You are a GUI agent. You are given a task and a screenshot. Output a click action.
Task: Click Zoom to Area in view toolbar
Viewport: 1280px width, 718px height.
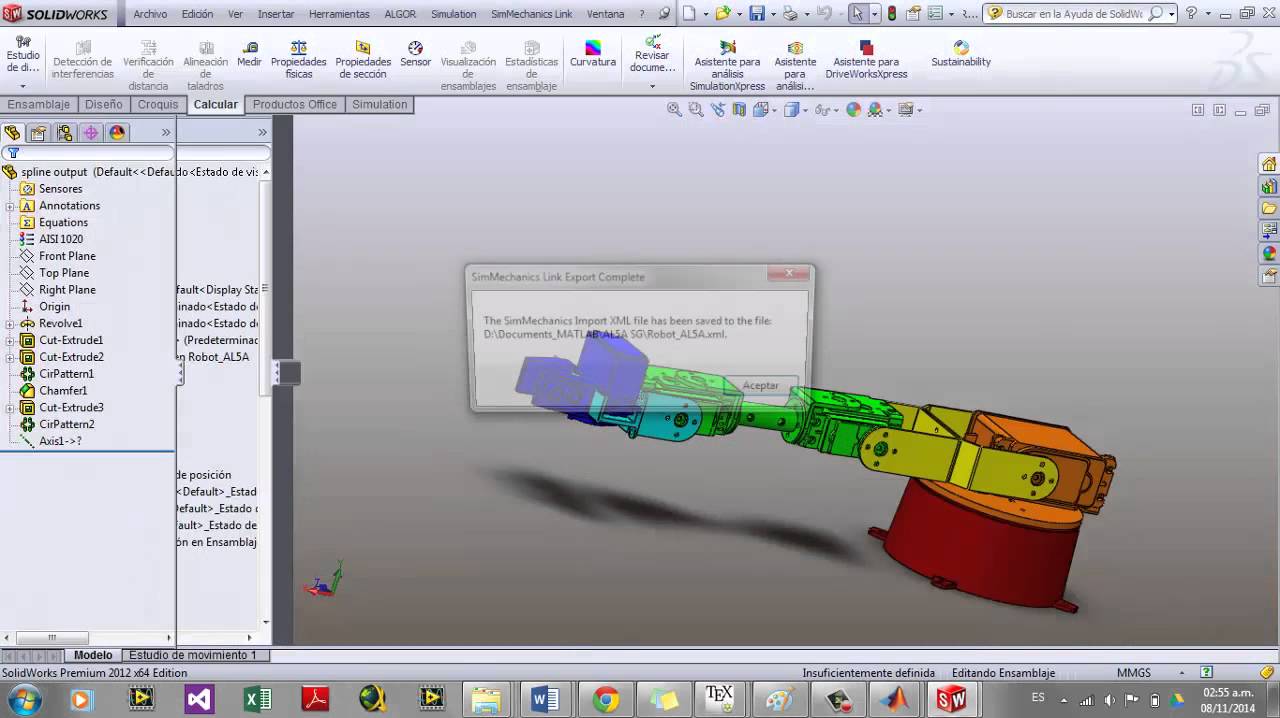(x=694, y=110)
